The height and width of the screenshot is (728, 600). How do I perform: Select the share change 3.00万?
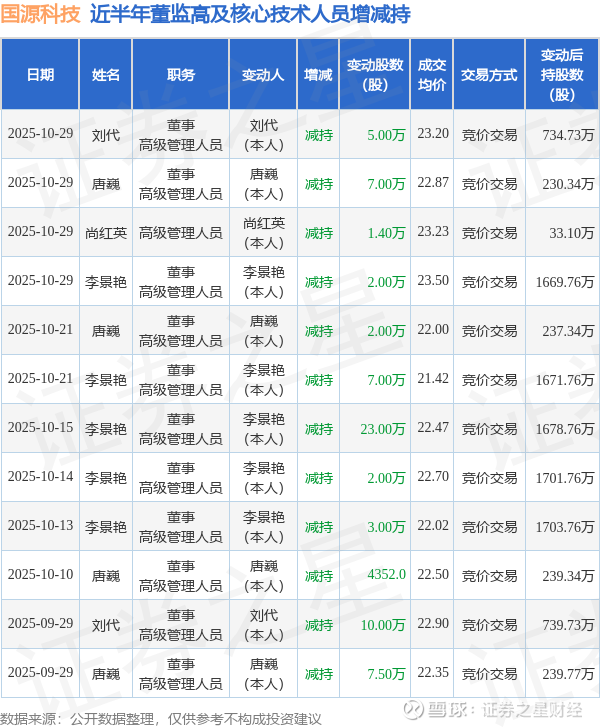pos(386,527)
